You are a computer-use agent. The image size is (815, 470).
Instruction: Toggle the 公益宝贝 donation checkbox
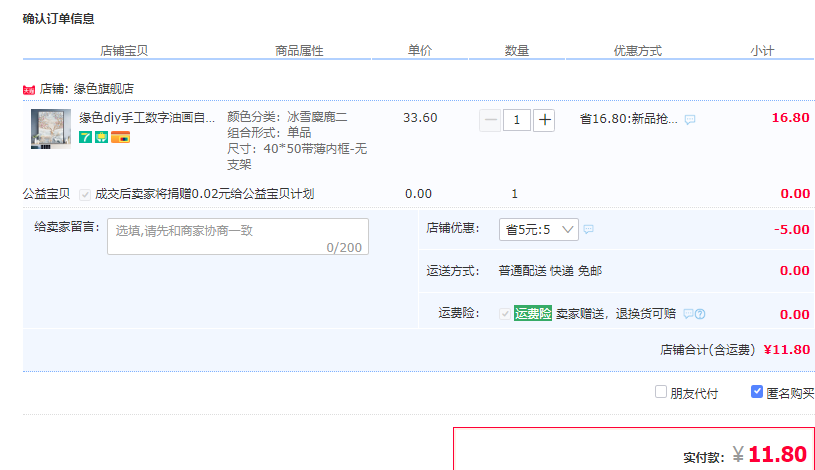[x=85, y=194]
